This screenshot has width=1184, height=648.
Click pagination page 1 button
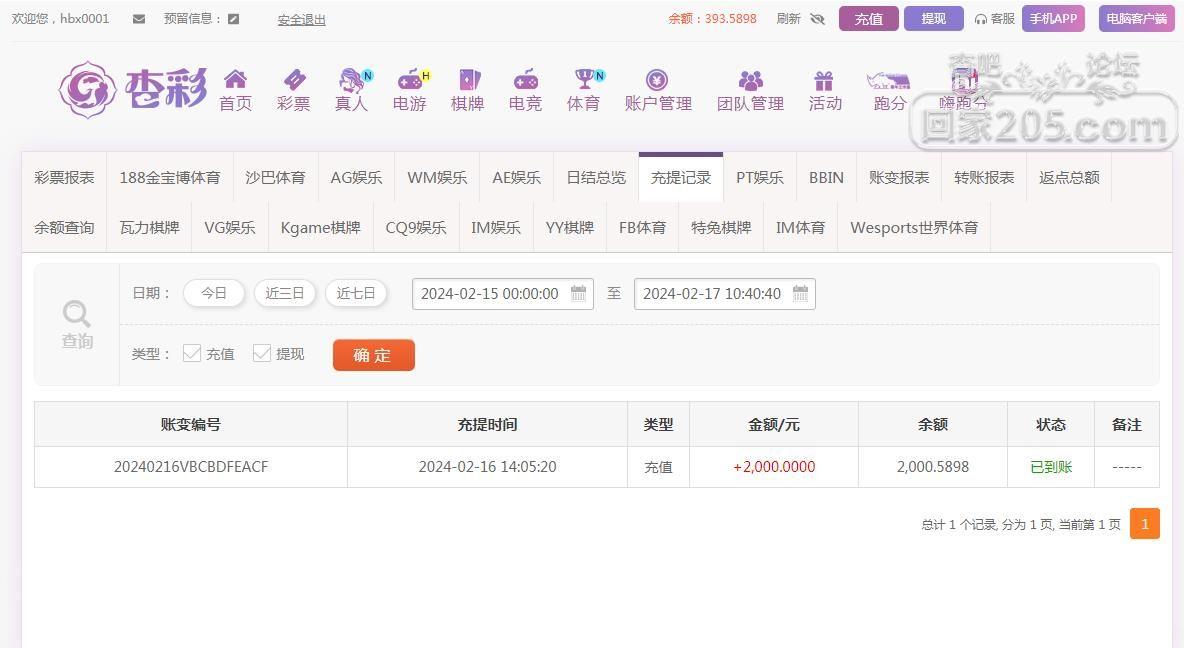click(1145, 523)
